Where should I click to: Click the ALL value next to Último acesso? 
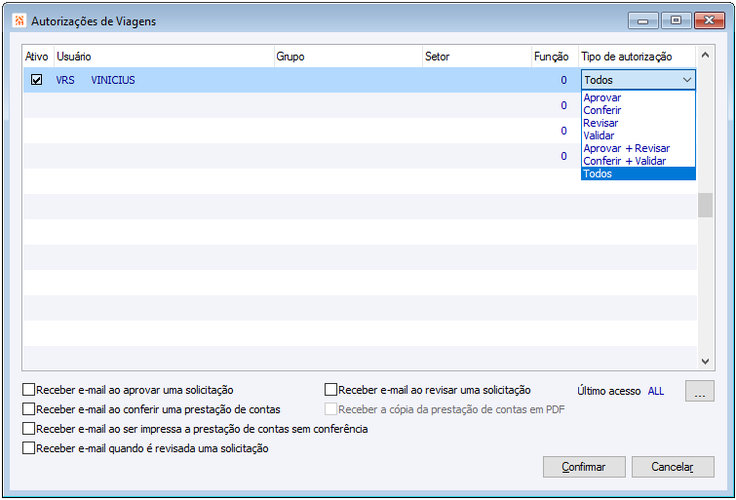click(x=656, y=391)
